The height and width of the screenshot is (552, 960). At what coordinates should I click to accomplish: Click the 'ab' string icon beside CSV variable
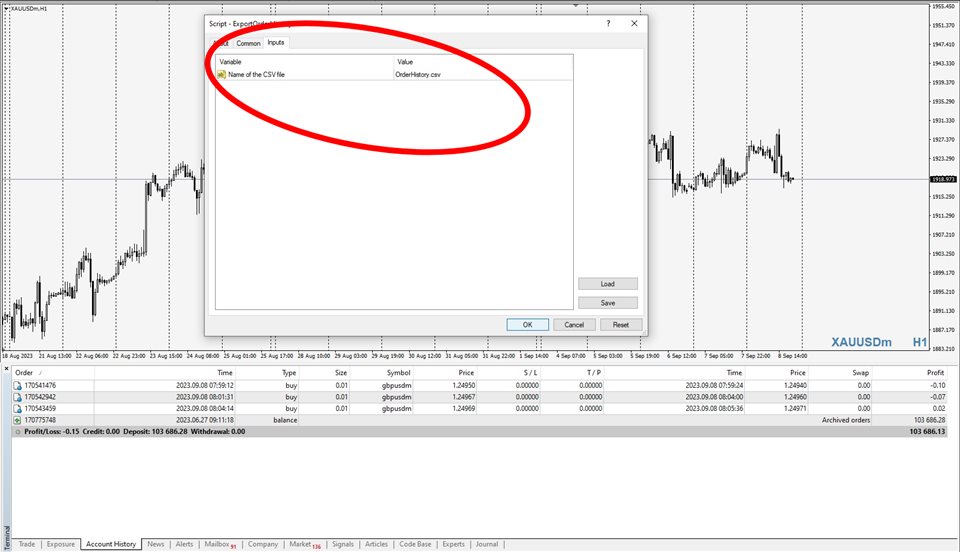click(222, 75)
